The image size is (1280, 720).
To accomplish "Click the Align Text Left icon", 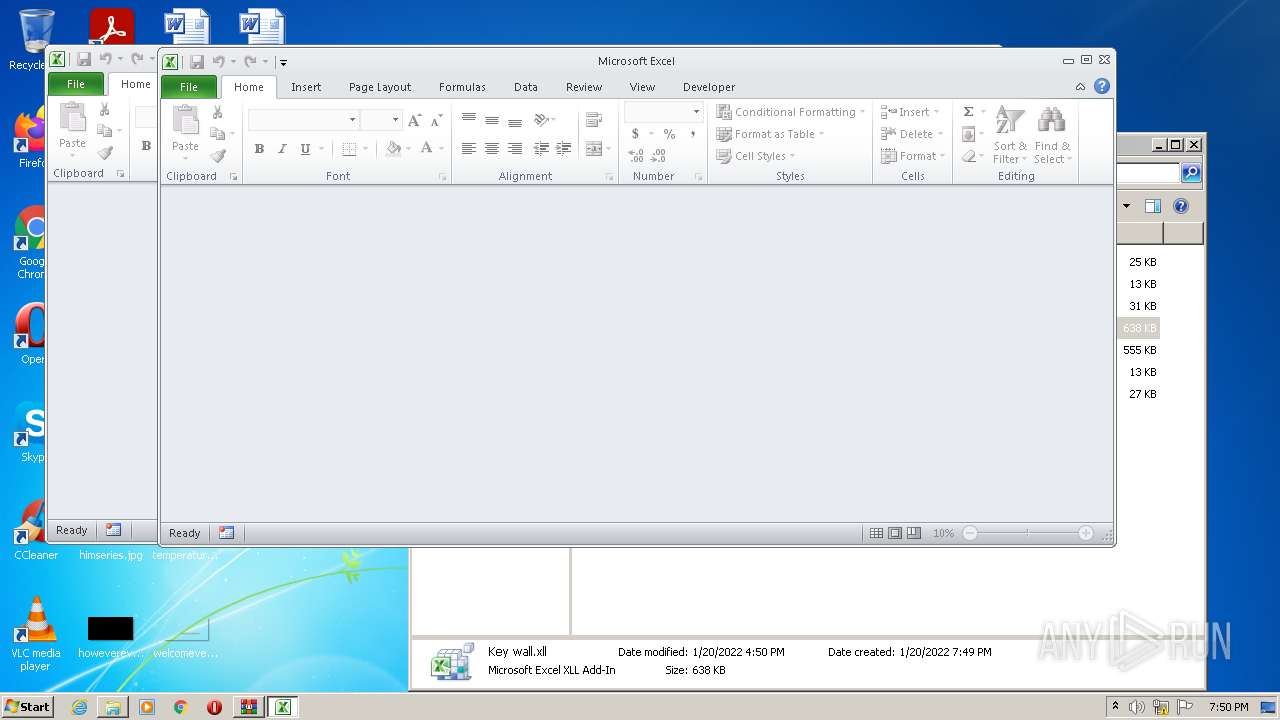I will pyautogui.click(x=468, y=149).
